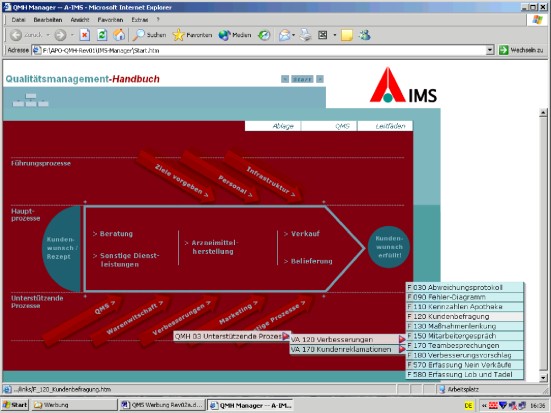Click the History icon in the toolbar
Image resolution: width=551 pixels, height=413 pixels.
[x=264, y=35]
